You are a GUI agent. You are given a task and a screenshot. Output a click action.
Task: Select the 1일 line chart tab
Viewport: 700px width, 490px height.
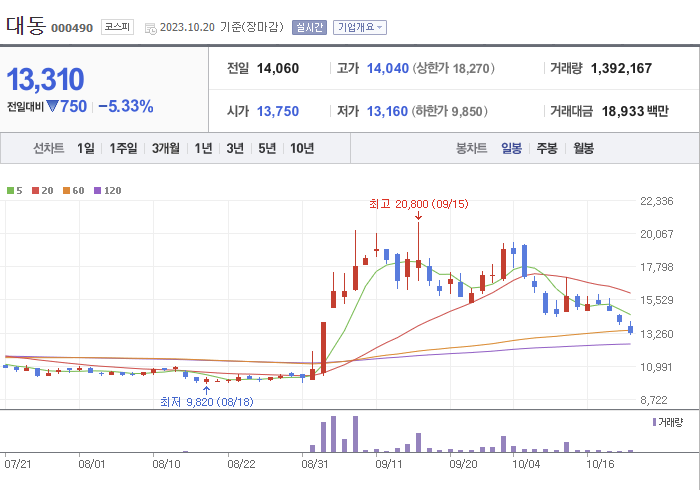coord(86,148)
